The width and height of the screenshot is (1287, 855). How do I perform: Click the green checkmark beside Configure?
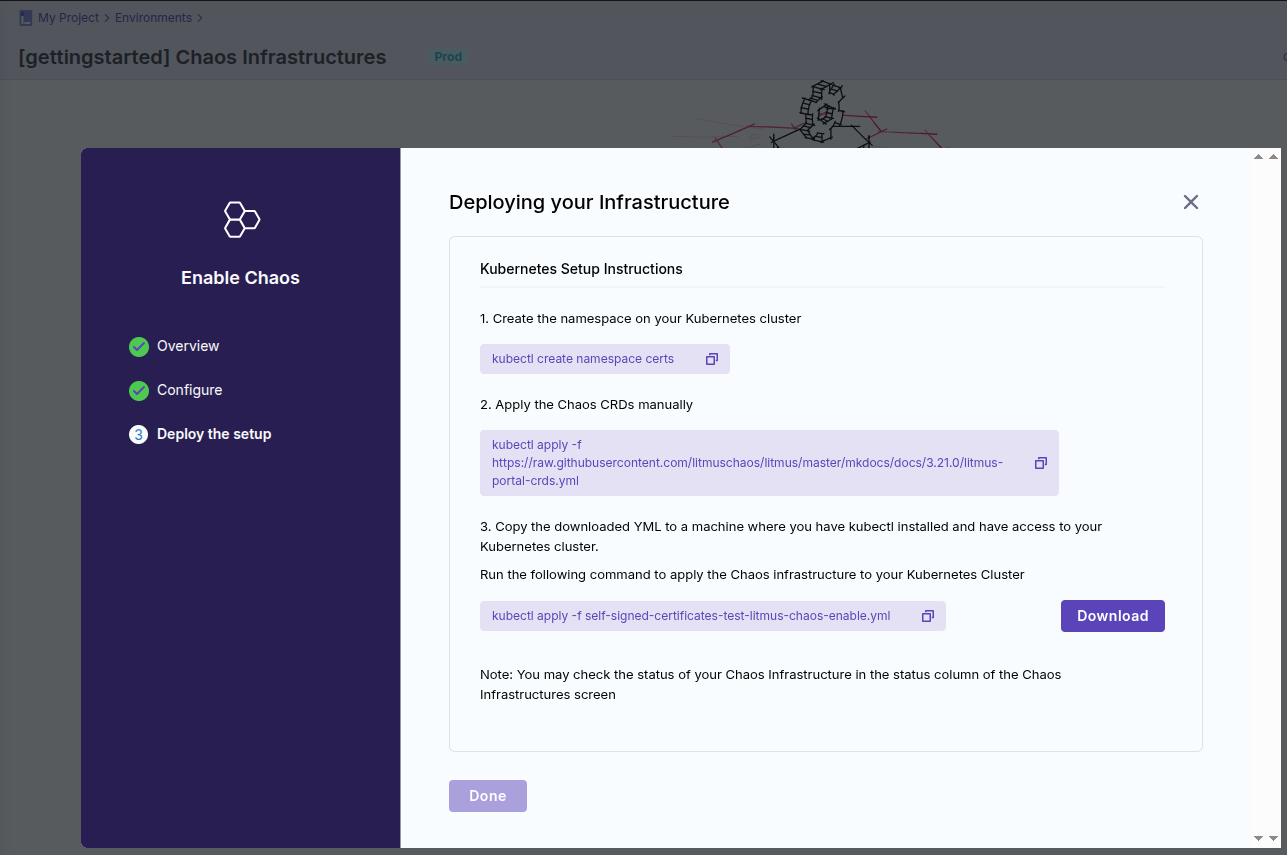click(139, 391)
